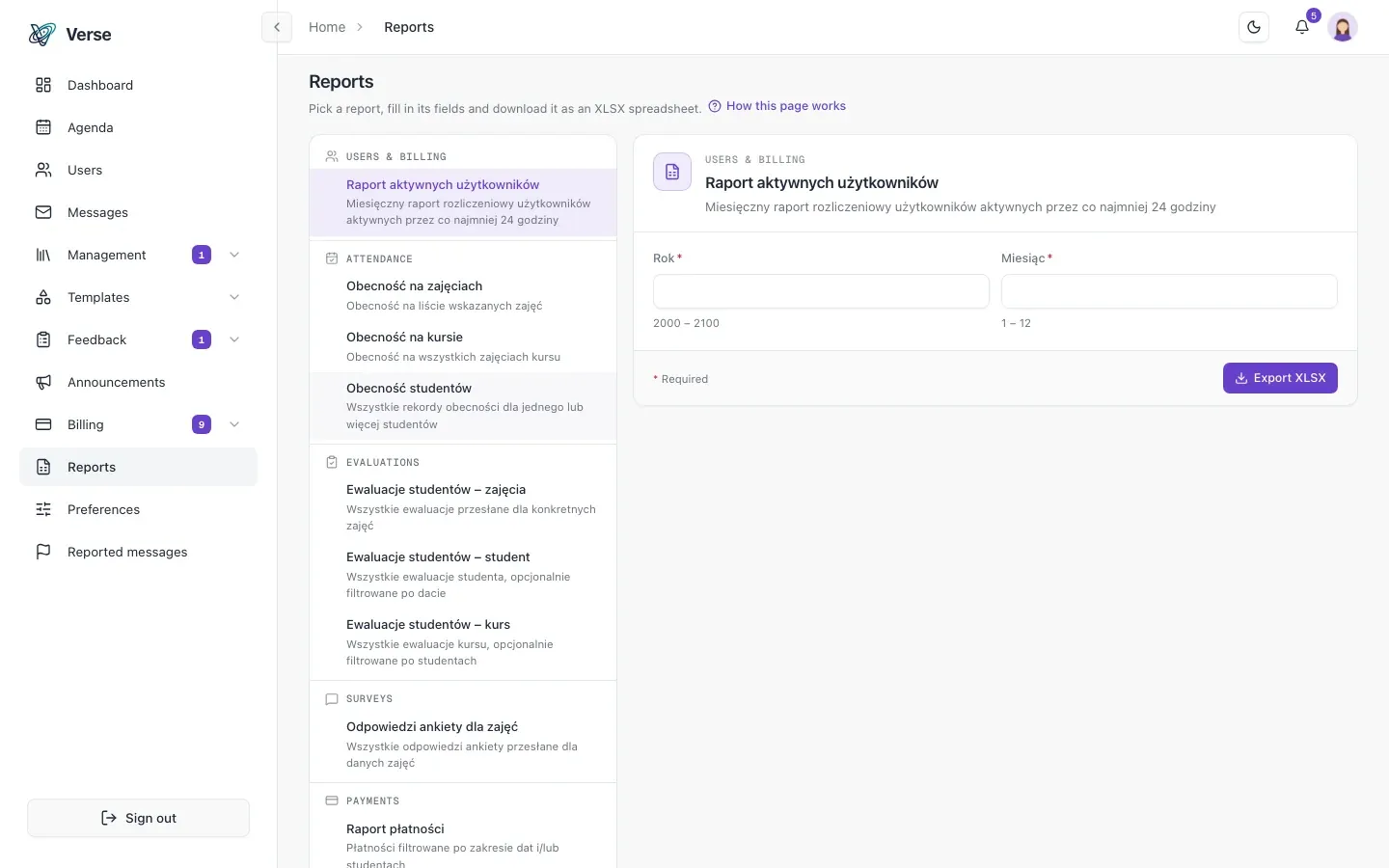Viewport: 1389px width, 868px height.
Task: Click the Reports breadcrumb text
Action: point(409,27)
